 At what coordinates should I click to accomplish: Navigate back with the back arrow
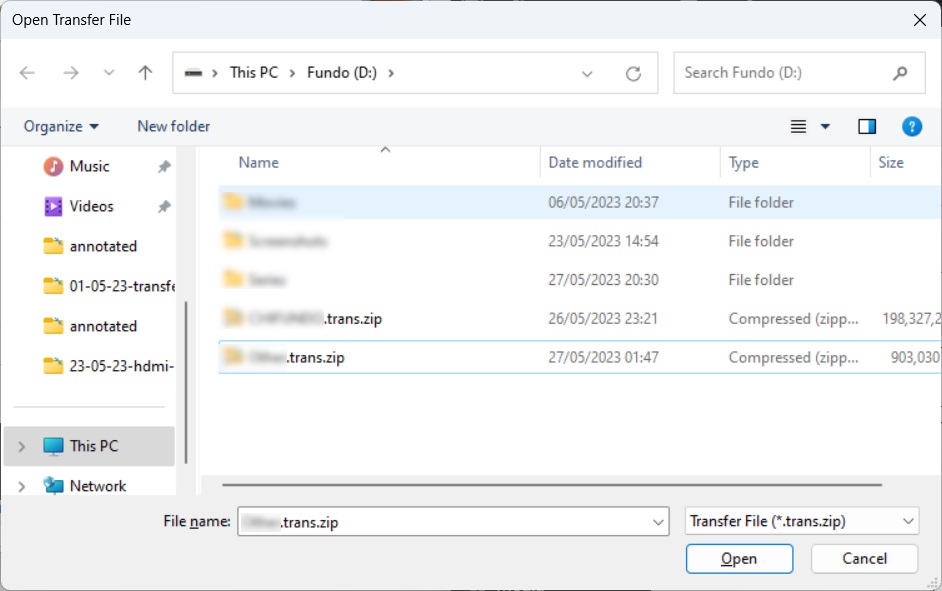27,72
